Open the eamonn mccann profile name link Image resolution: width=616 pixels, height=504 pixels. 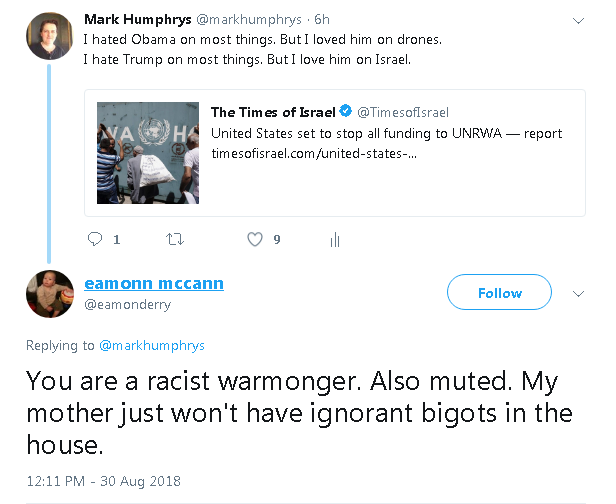[x=154, y=283]
